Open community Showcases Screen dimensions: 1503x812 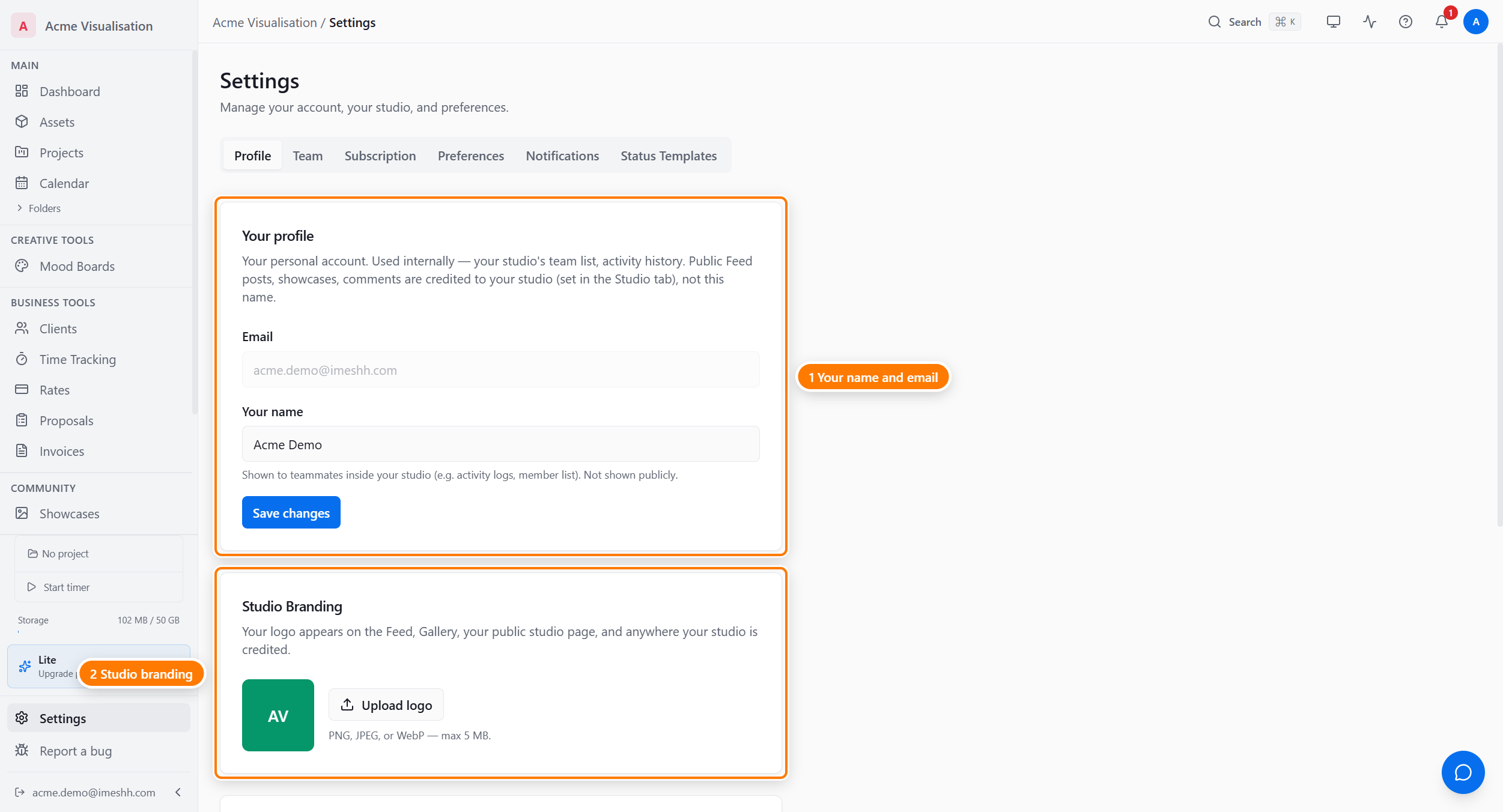click(x=99, y=514)
